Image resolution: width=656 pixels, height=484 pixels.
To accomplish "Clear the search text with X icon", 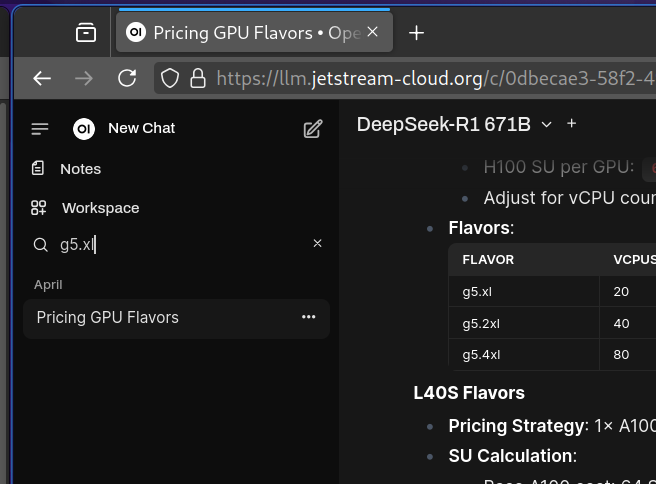I will click(318, 243).
